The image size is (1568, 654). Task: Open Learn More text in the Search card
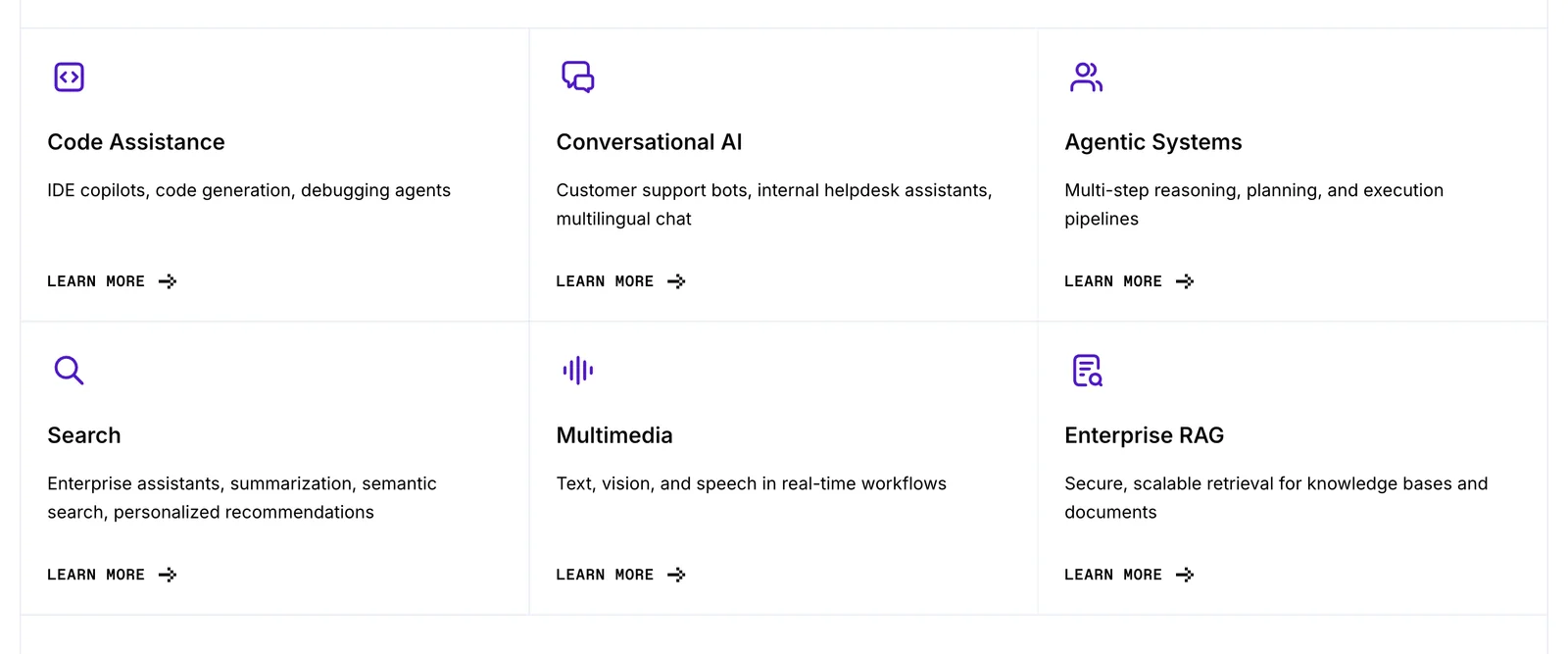pos(96,575)
